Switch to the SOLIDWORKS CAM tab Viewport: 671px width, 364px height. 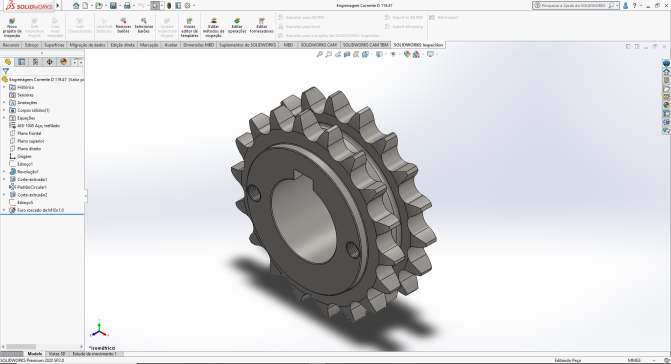point(318,45)
